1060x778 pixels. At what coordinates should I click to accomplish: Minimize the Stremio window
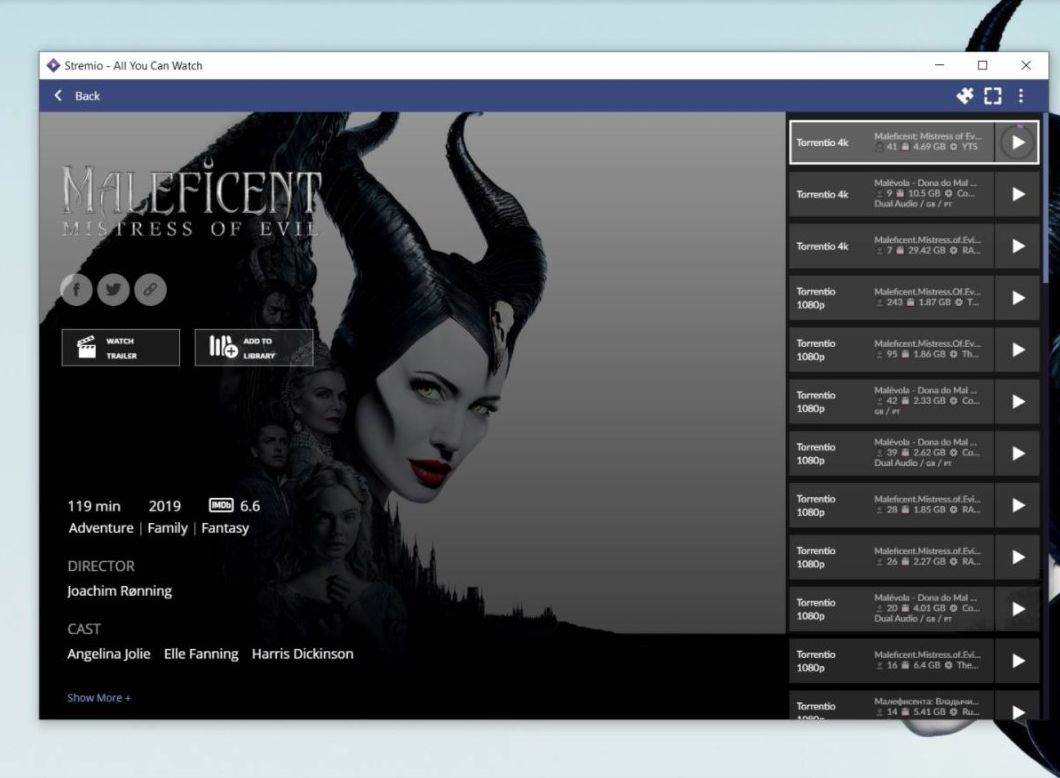[x=940, y=66]
